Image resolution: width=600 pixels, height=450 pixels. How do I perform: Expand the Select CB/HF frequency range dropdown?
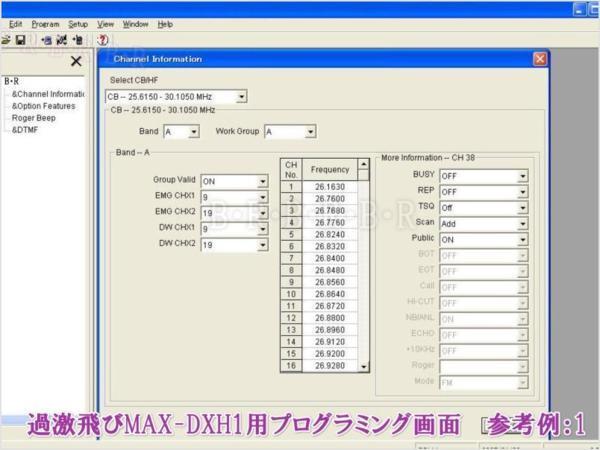241,97
